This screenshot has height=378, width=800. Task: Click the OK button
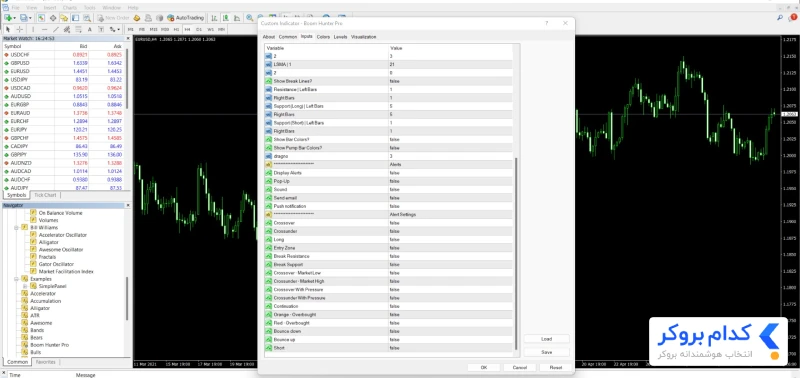[x=484, y=367]
